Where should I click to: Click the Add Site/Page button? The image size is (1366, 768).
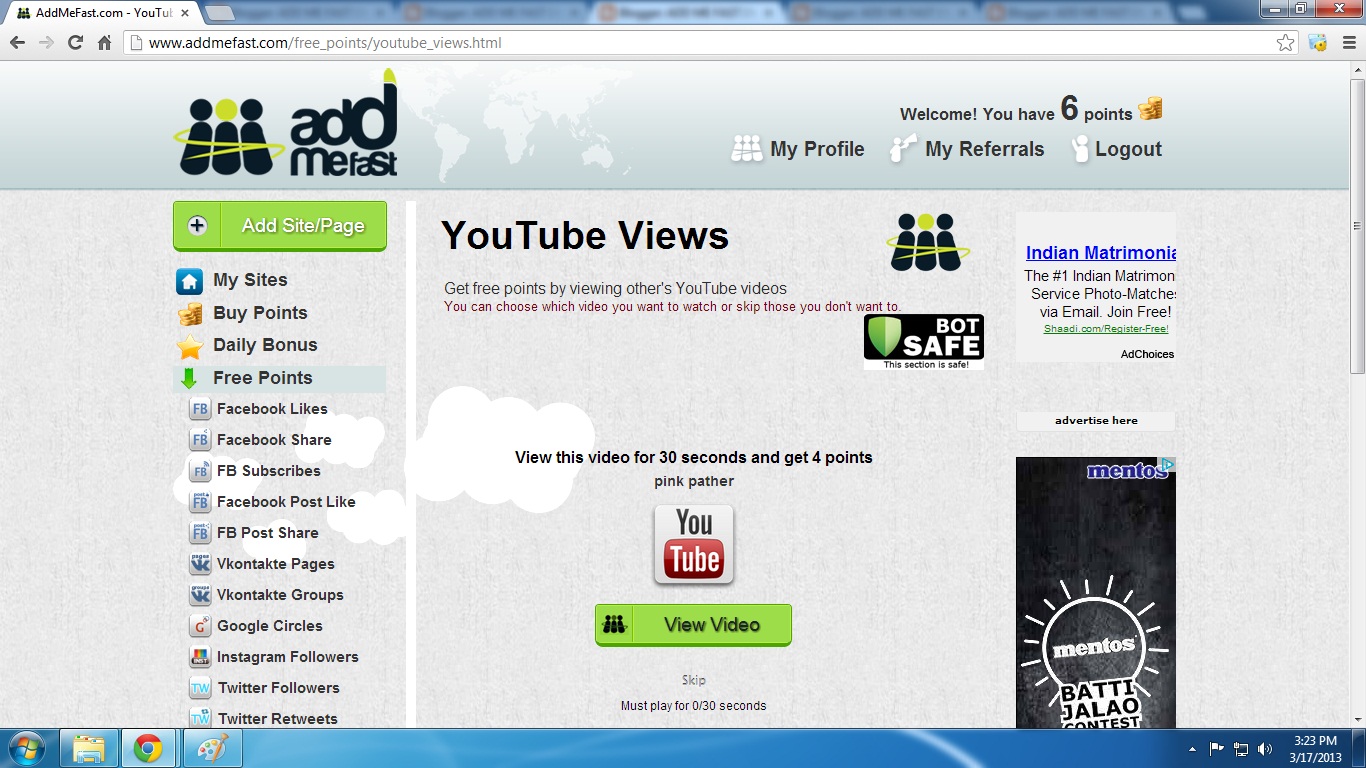(x=280, y=226)
